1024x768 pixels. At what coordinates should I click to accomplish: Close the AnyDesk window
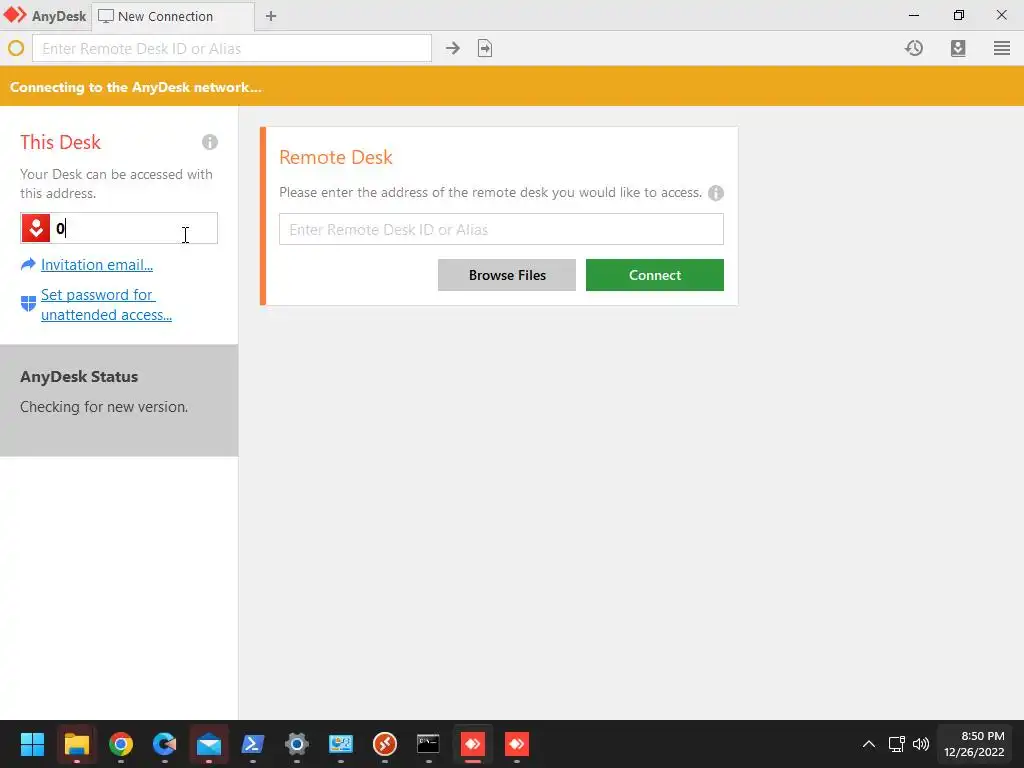pos(1002,15)
